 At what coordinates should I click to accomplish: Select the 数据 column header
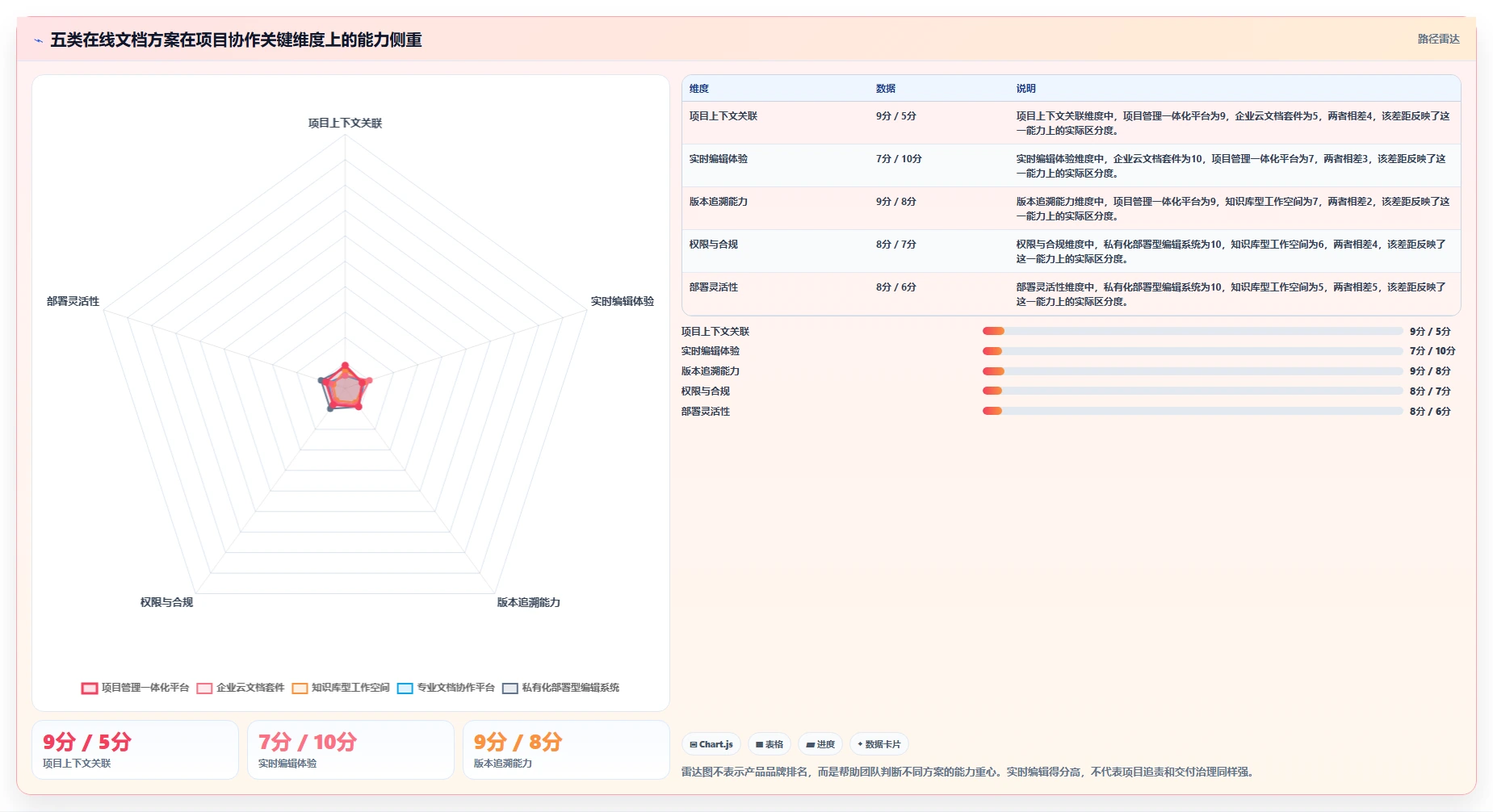coord(886,89)
